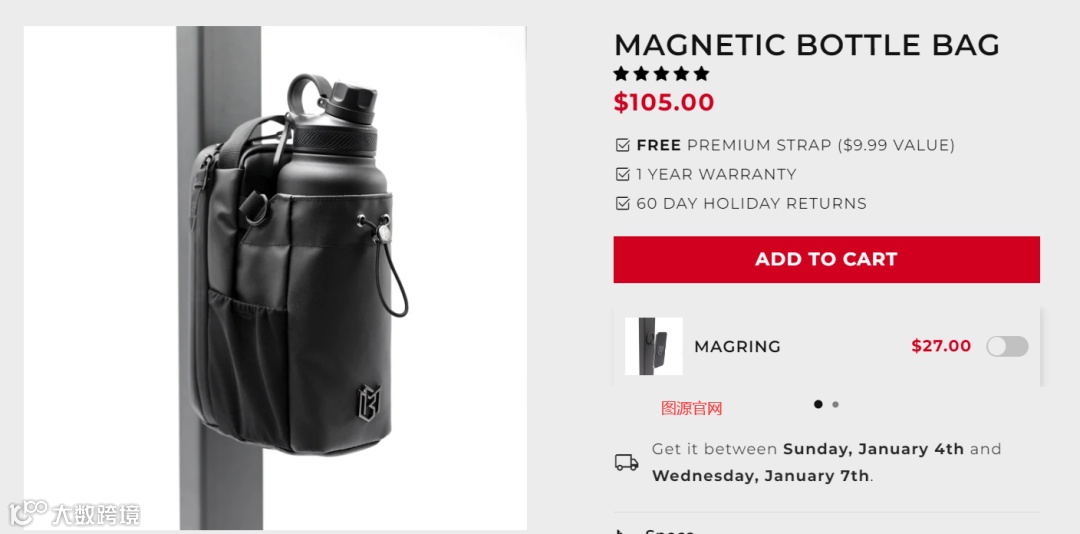This screenshot has height=534, width=1080.
Task: Click the watermark logo in the image corner
Action: (74, 514)
